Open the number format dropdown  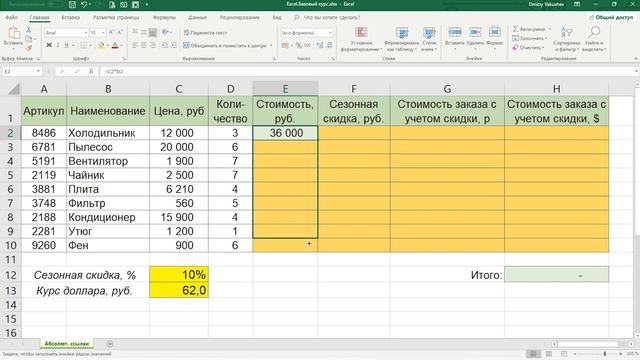[x=330, y=33]
